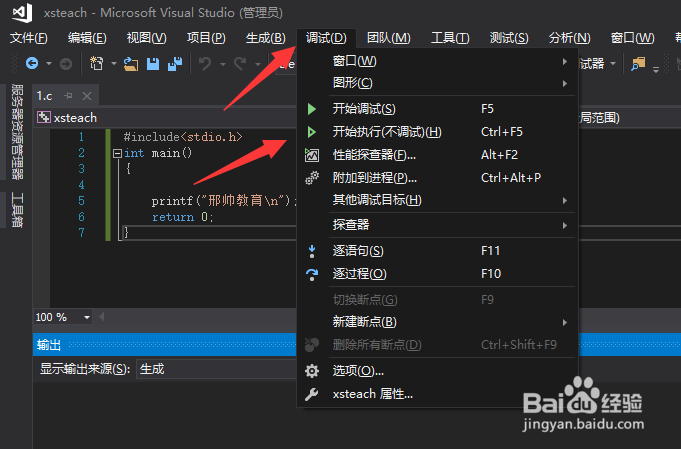Image resolution: width=681 pixels, height=449 pixels.
Task: Open the debugger target dropdown arrow
Action: click(x=613, y=64)
